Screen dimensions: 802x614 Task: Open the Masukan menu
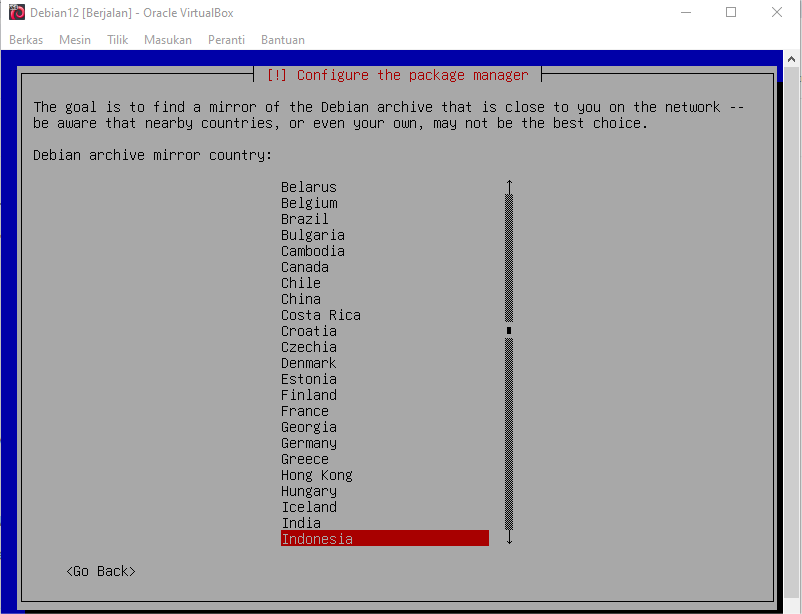coord(167,40)
